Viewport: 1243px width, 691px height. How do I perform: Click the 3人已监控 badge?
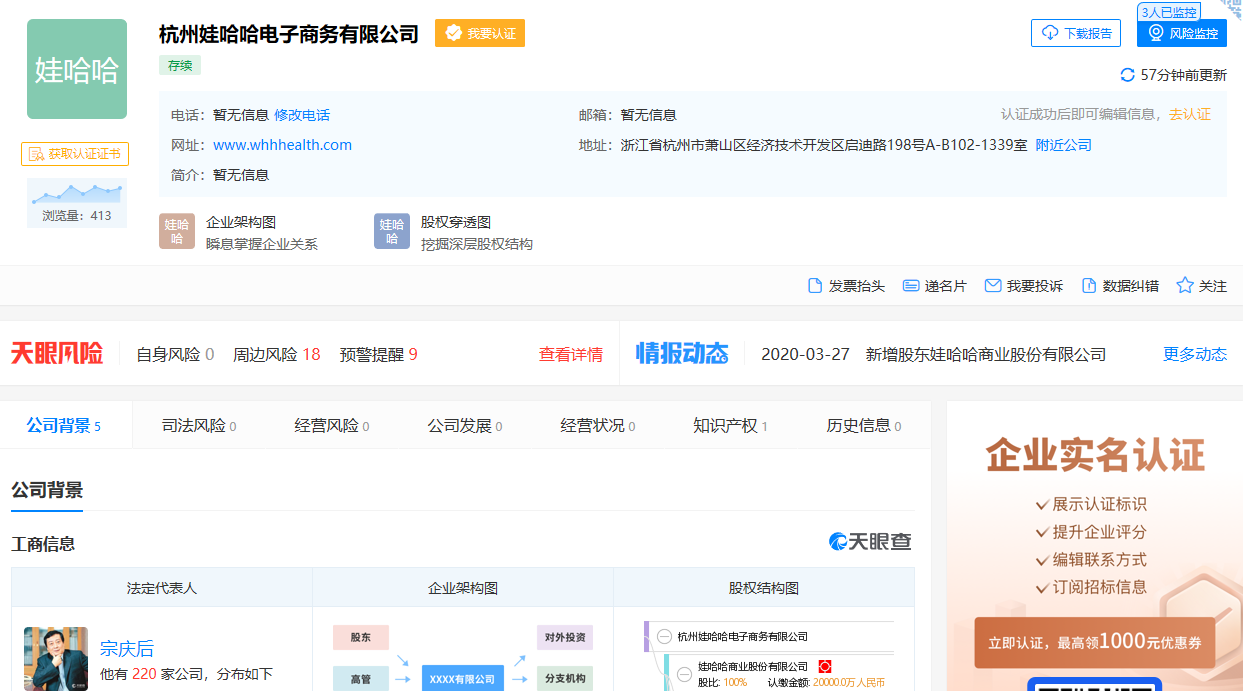(x=1169, y=12)
